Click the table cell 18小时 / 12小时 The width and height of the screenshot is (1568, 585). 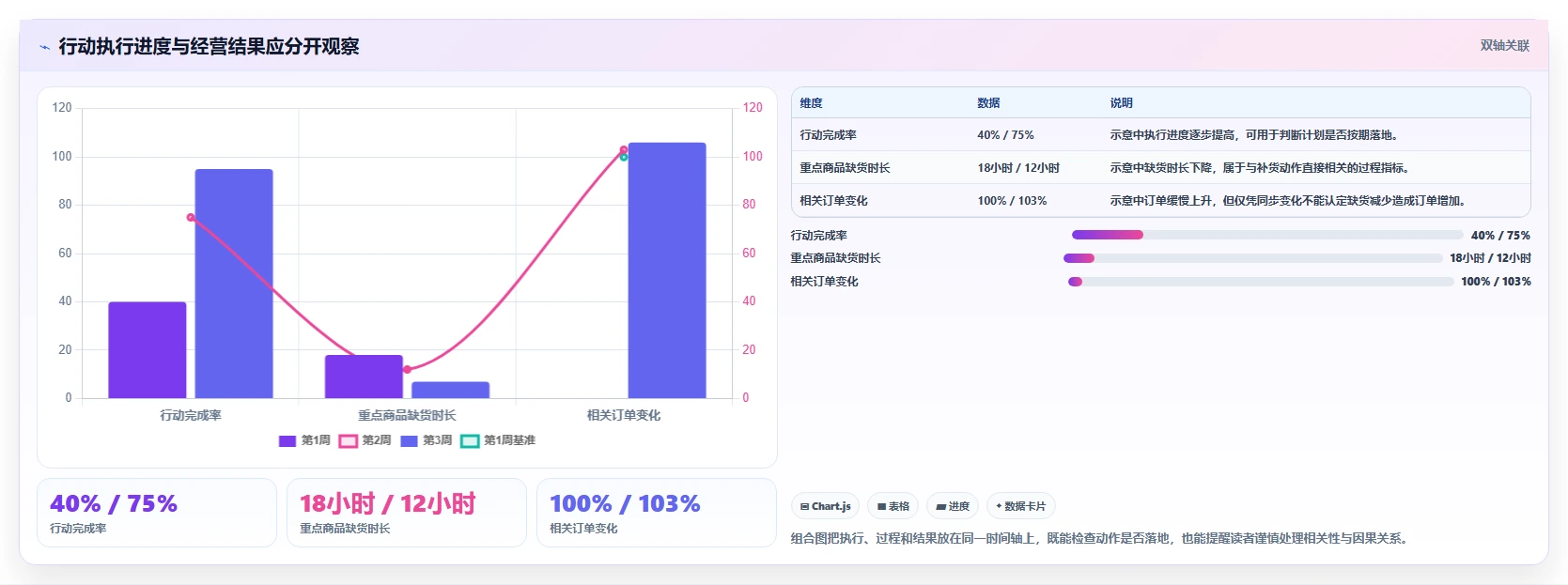coord(1018,168)
